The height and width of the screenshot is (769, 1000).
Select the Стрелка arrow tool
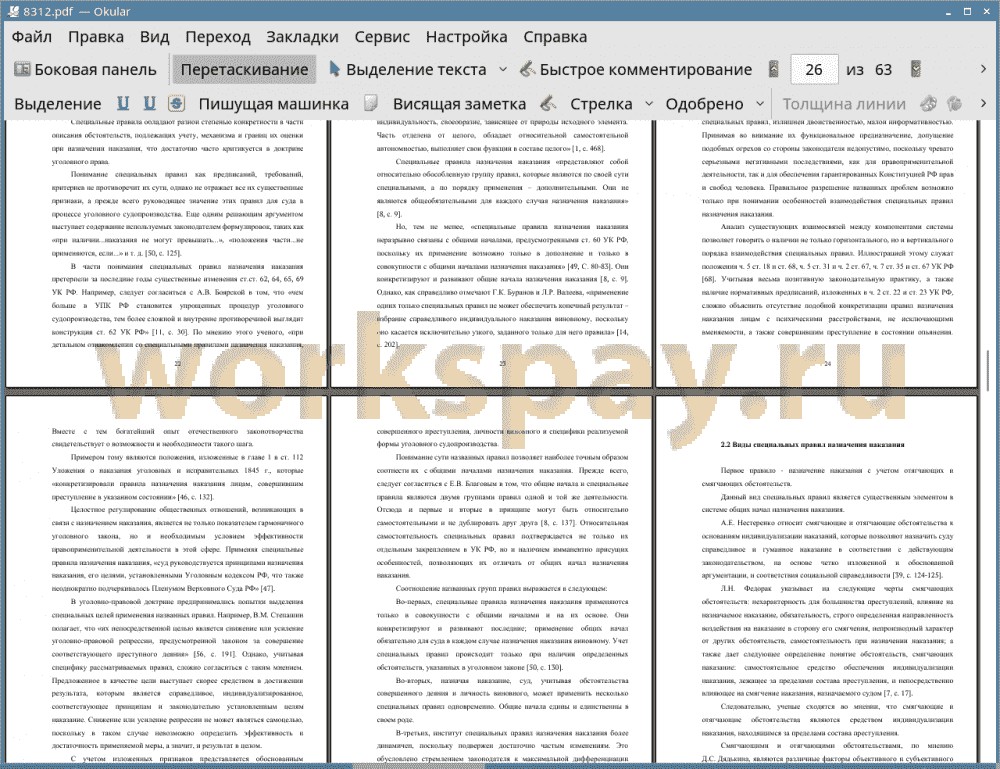(x=601, y=104)
